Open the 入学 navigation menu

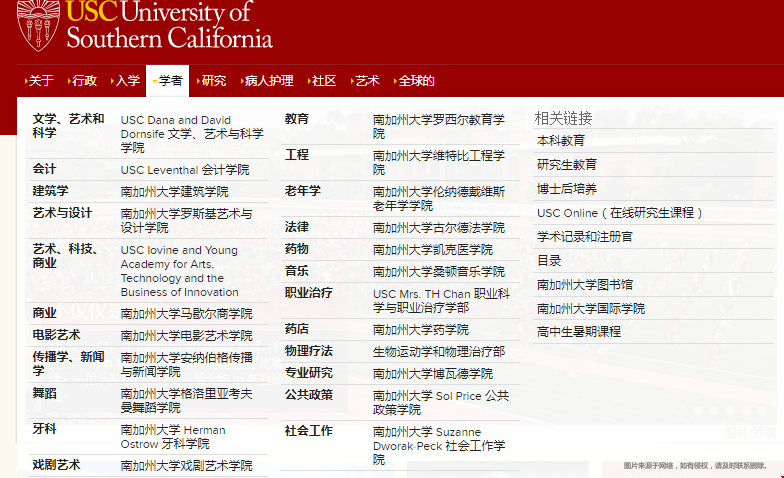pos(126,80)
